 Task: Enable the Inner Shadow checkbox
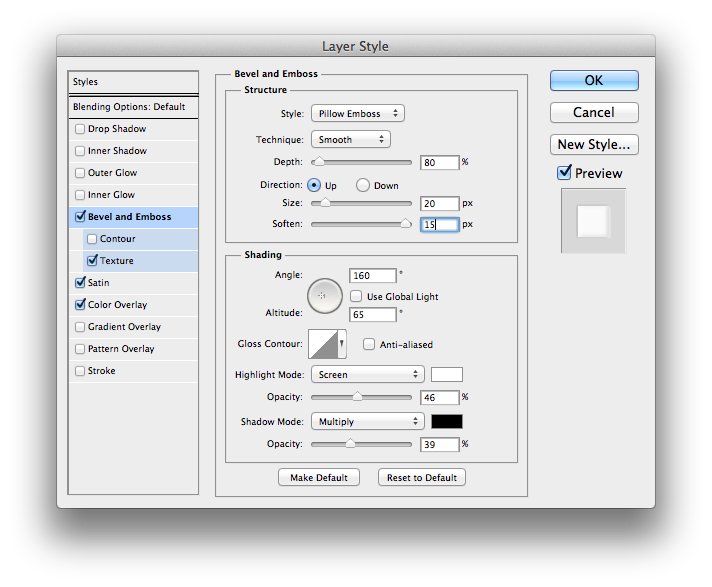coord(80,151)
